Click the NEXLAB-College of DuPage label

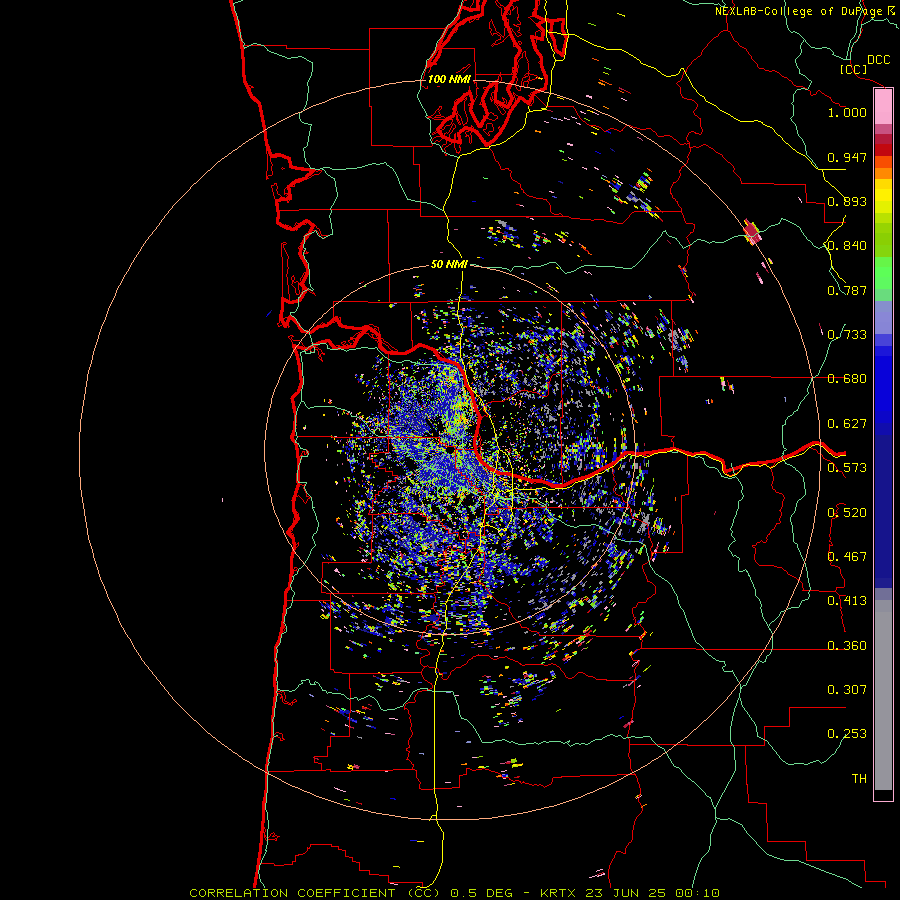(x=799, y=11)
